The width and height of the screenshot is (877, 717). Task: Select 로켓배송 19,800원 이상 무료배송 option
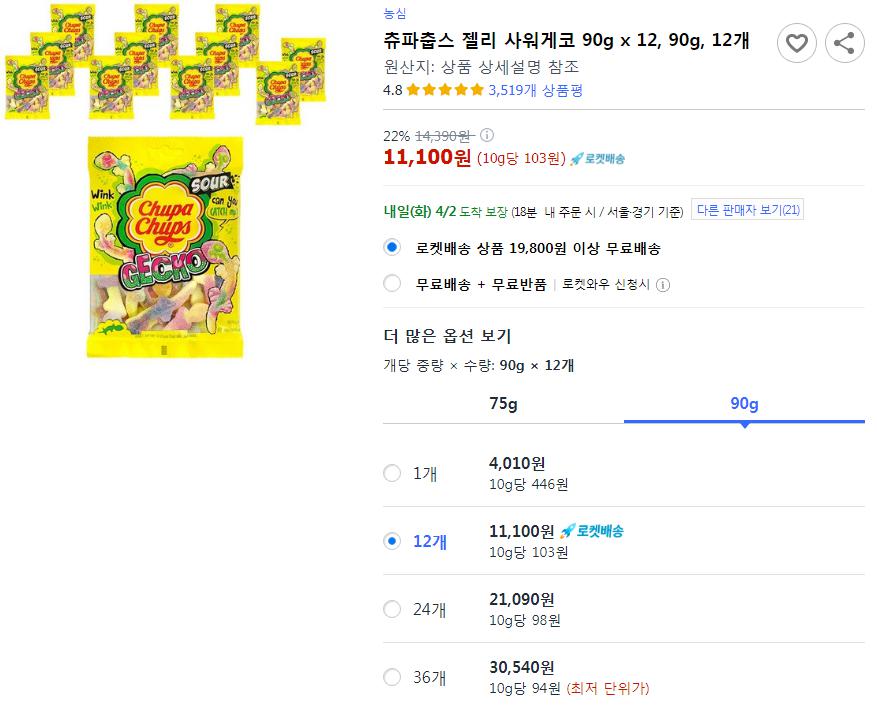point(392,247)
